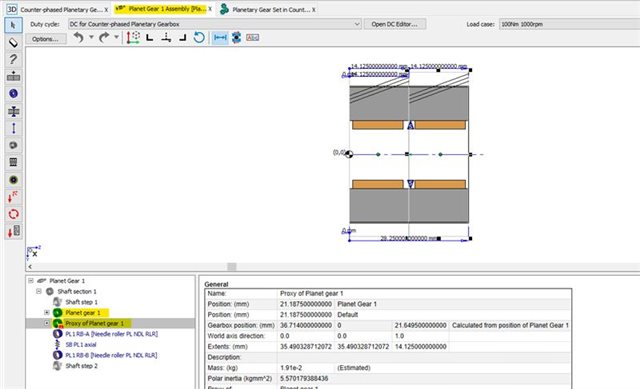Screen dimensions: 640x389
Task: Close the Planet Gear 1 Assembly tab
Action: tap(210, 9)
